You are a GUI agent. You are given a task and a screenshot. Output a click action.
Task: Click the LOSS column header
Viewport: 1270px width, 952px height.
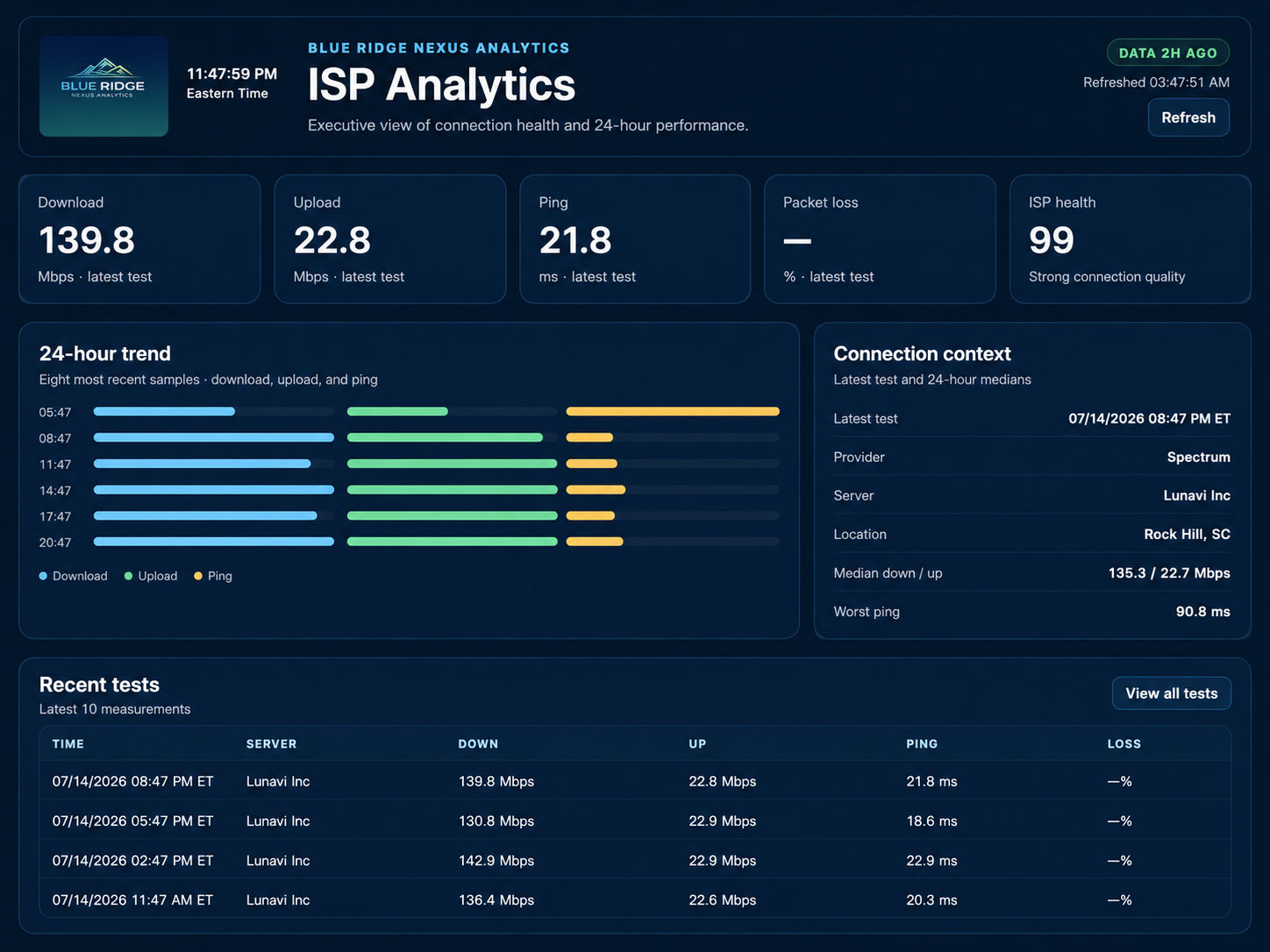pyautogui.click(x=1124, y=744)
